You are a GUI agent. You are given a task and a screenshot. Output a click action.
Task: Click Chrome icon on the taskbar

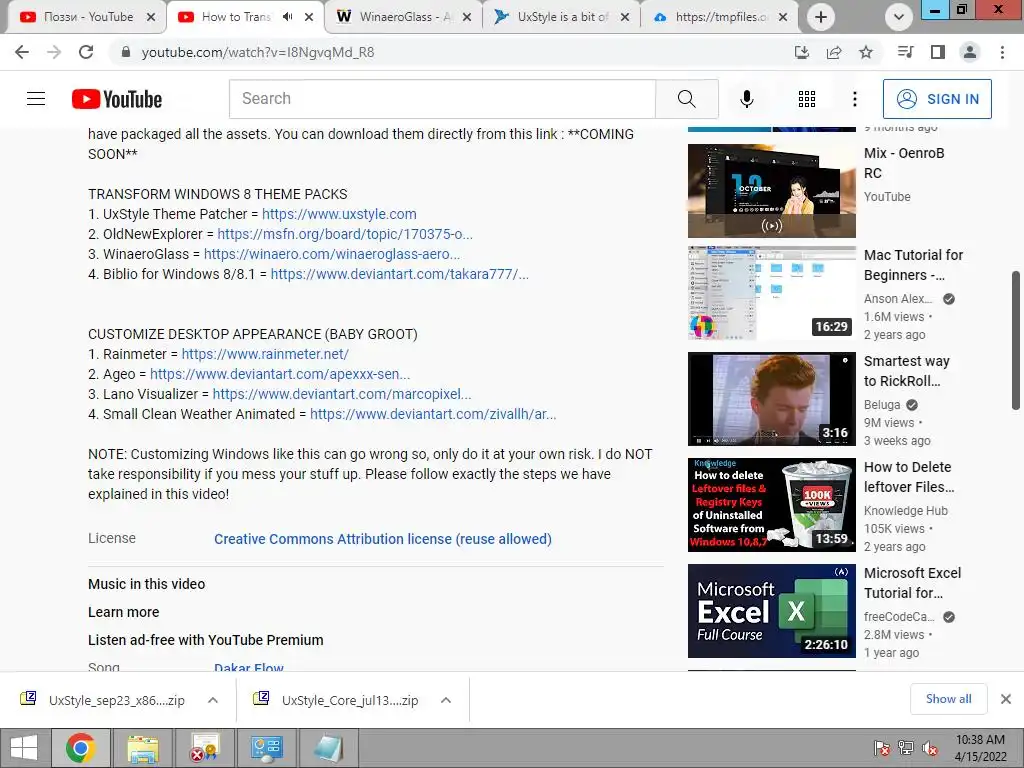point(81,748)
